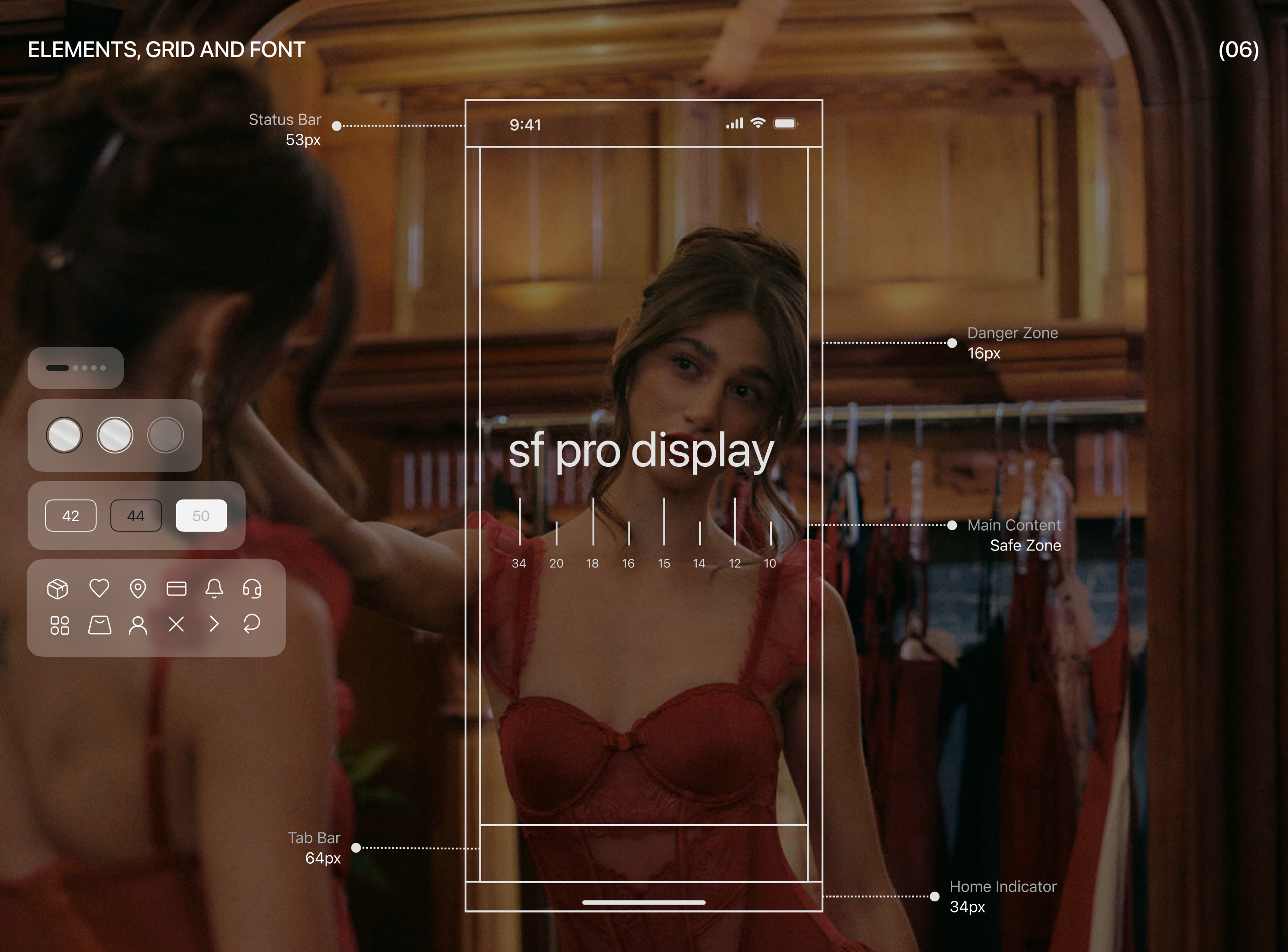Click the headset support icon
Image resolution: width=1288 pixels, height=952 pixels.
253,588
